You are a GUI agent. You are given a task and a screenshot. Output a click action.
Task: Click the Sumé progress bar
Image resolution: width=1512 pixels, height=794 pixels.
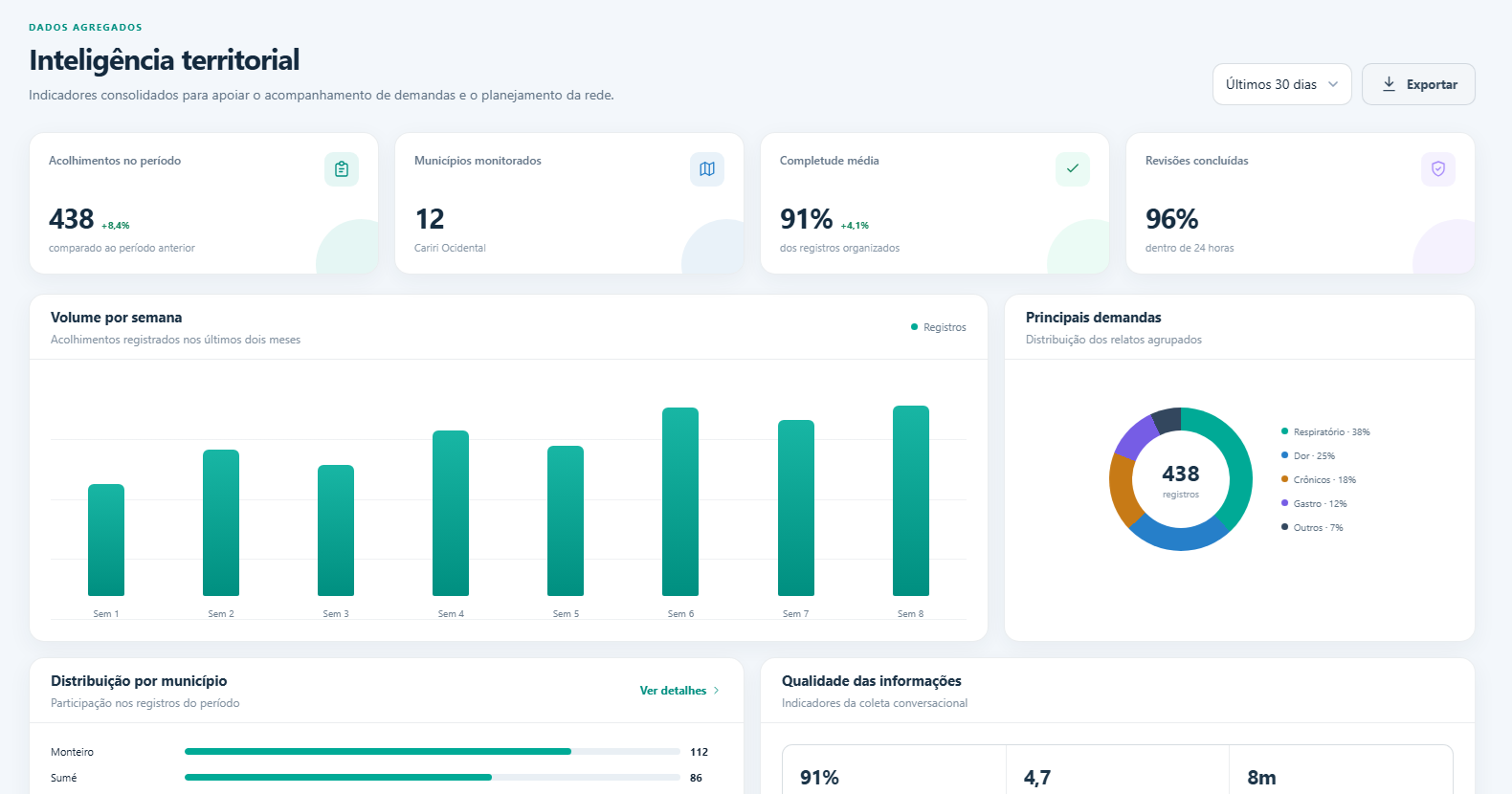tap(433, 778)
